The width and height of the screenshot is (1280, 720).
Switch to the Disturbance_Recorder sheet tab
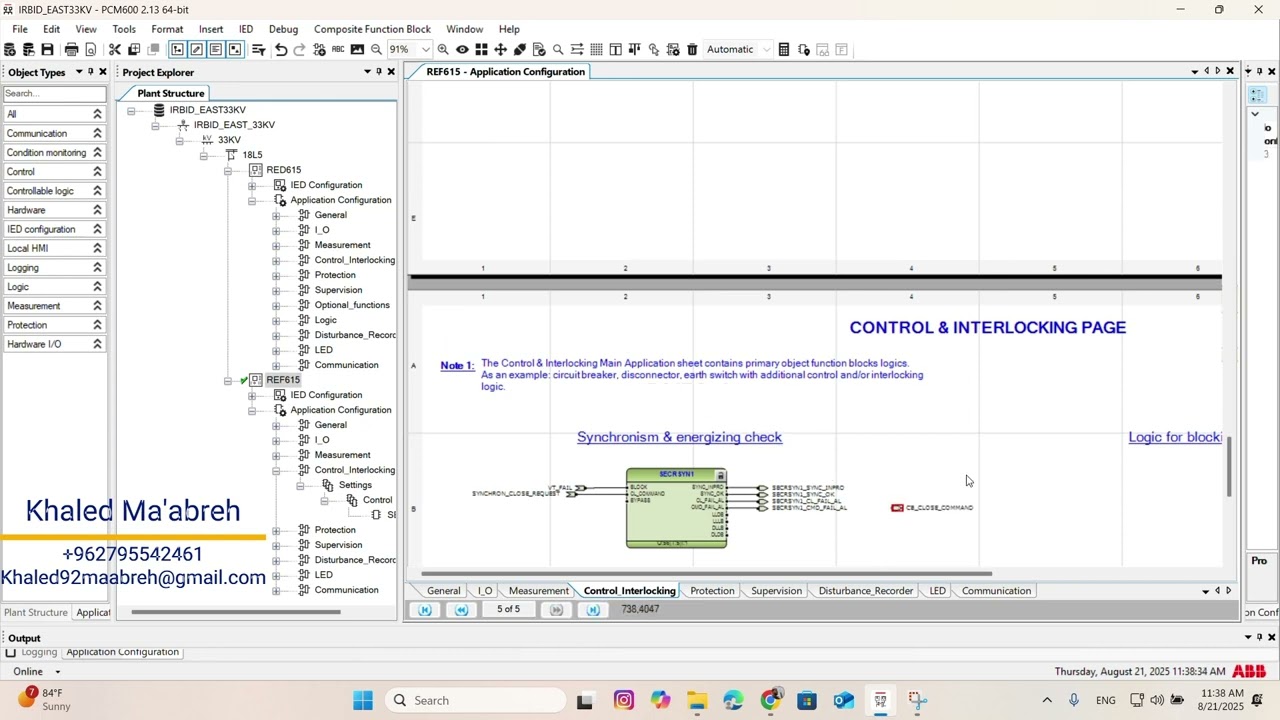pos(865,591)
